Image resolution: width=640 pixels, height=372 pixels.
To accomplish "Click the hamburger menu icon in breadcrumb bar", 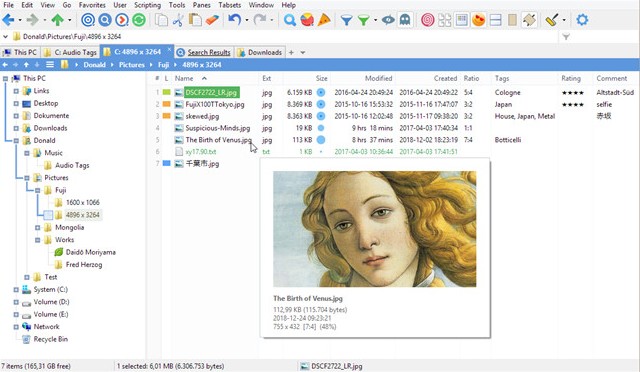I will tap(50, 65).
